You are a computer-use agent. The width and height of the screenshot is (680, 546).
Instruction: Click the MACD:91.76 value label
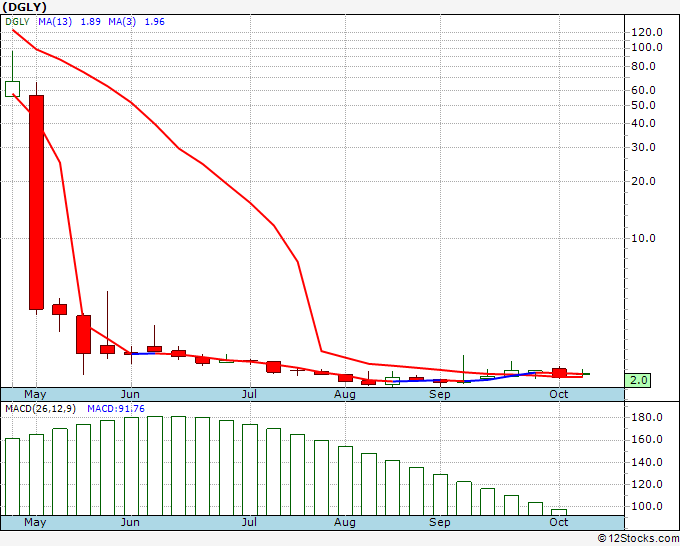click(116, 409)
